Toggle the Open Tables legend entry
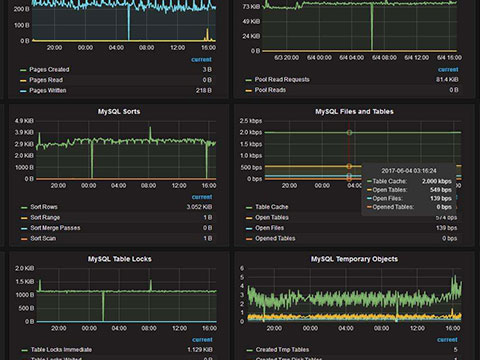This screenshot has width=480, height=360. coord(272,217)
